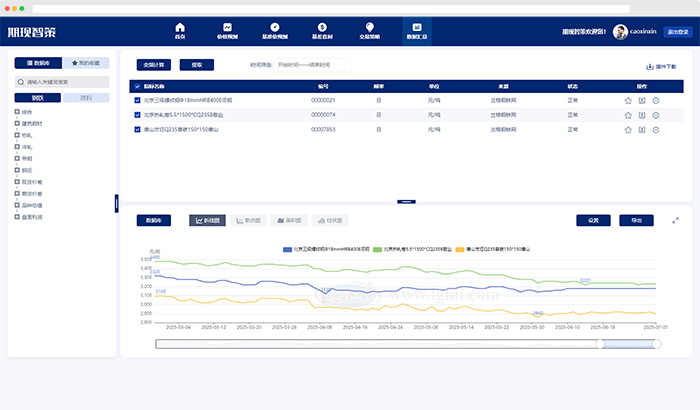Remove third row using minus circle icon
Image resolution: width=700 pixels, height=410 pixels.
(656, 129)
